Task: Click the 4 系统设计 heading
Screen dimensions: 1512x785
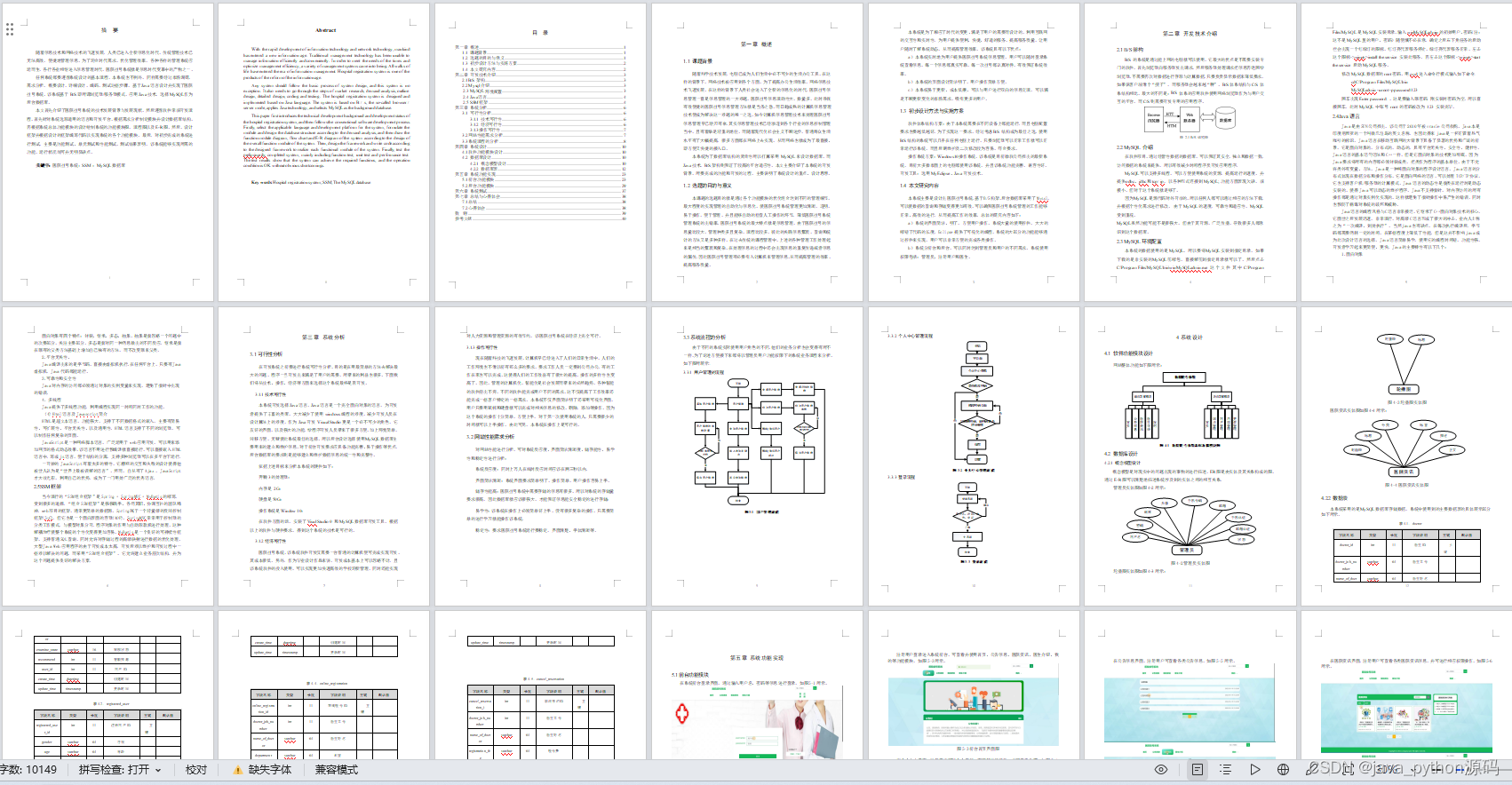Action: point(1190,337)
